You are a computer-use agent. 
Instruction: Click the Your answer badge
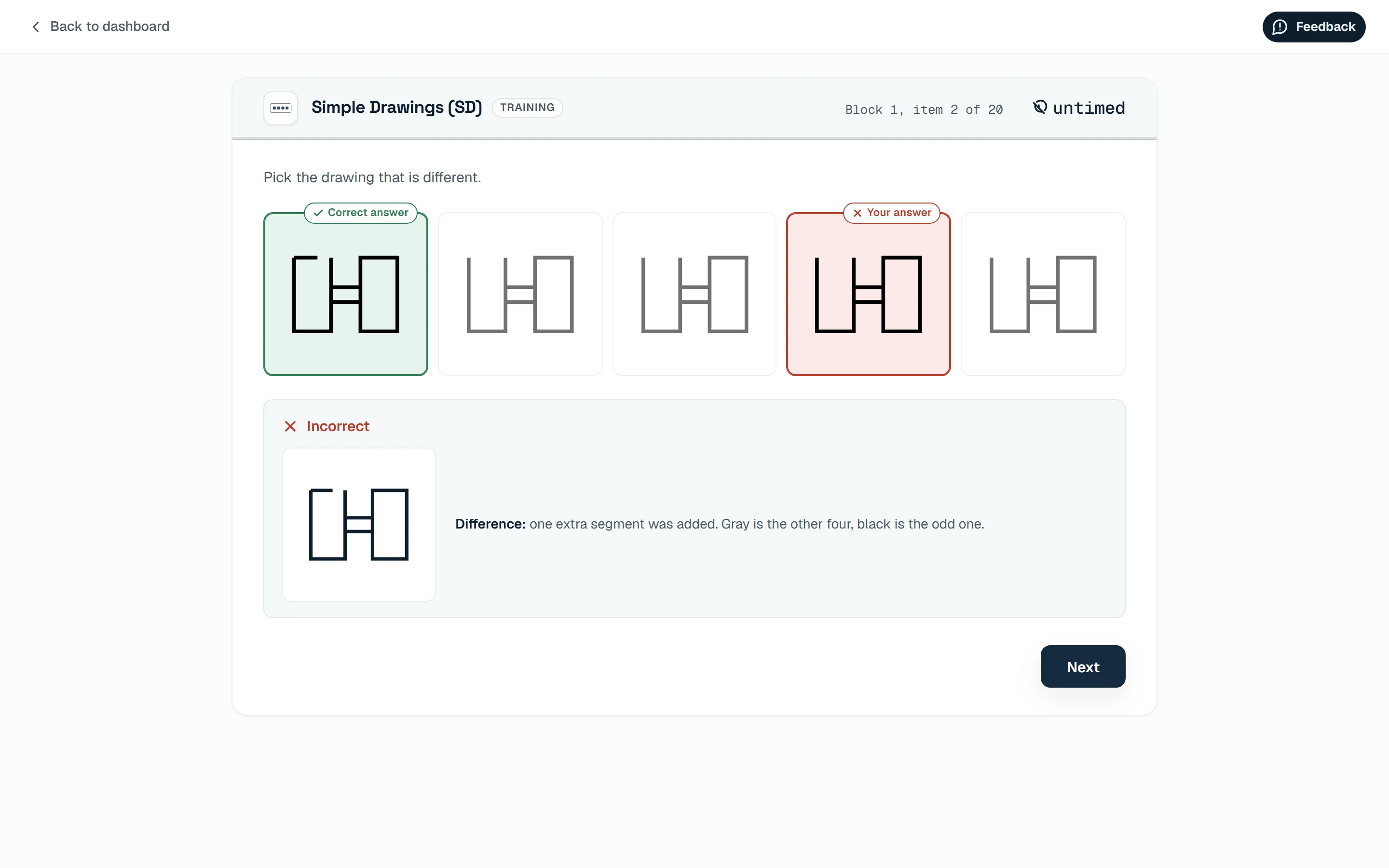[891, 212]
